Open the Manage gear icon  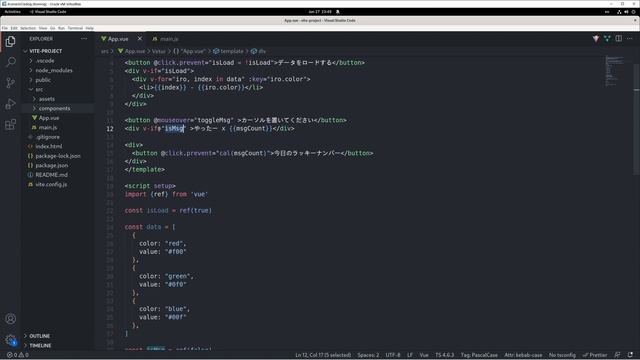click(11, 340)
